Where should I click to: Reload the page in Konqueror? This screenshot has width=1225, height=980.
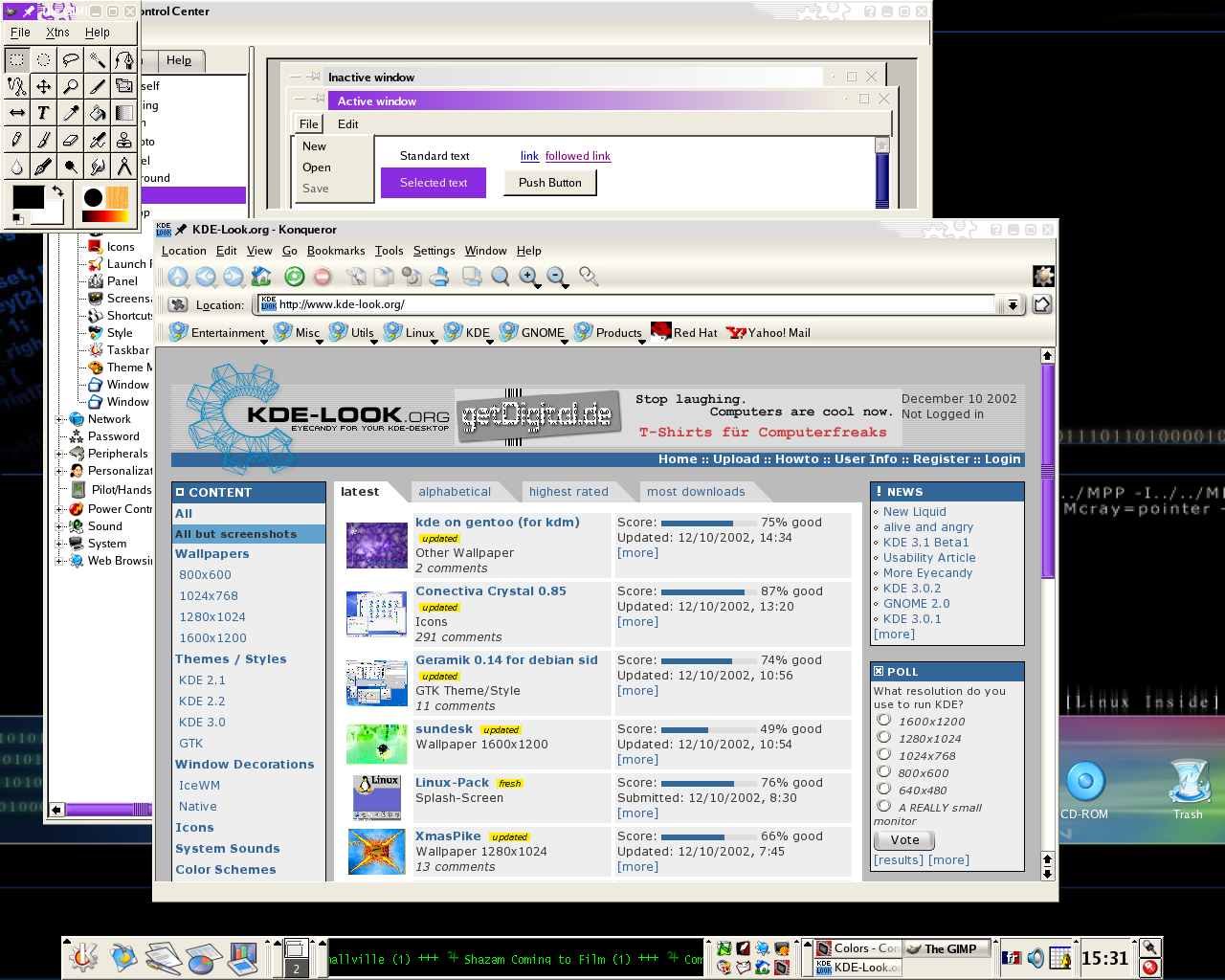click(295, 277)
